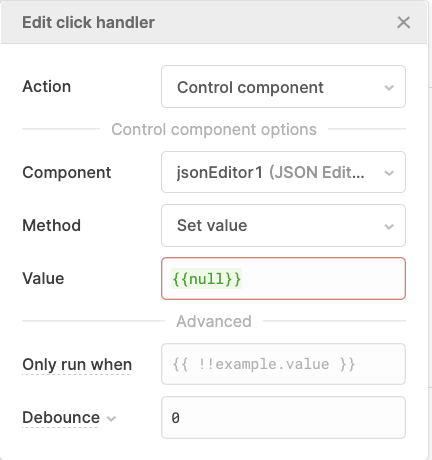The height and width of the screenshot is (460, 432).
Task: Focus the Value field containing {{null}}
Action: (x=283, y=279)
